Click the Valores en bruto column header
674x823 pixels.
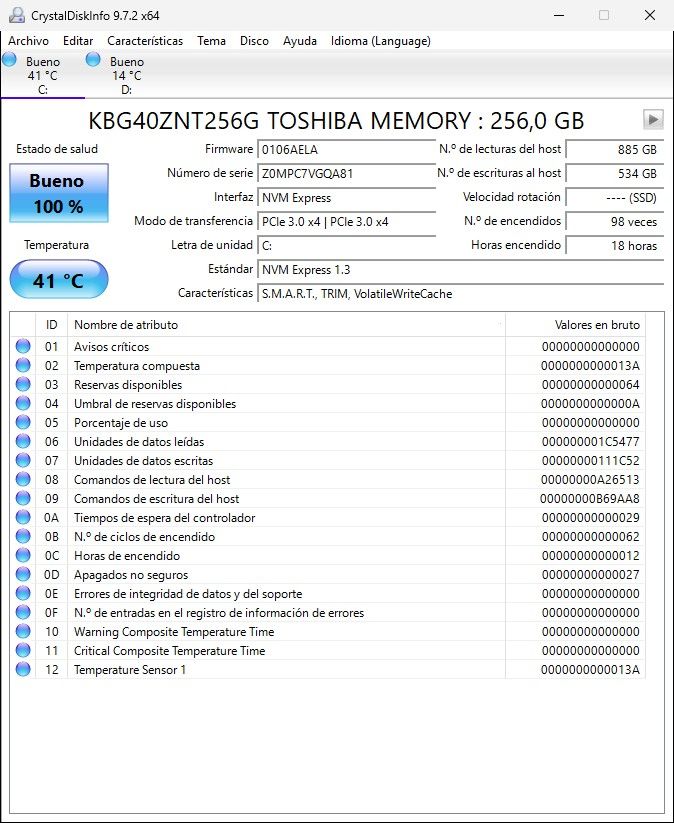pyautogui.click(x=575, y=325)
